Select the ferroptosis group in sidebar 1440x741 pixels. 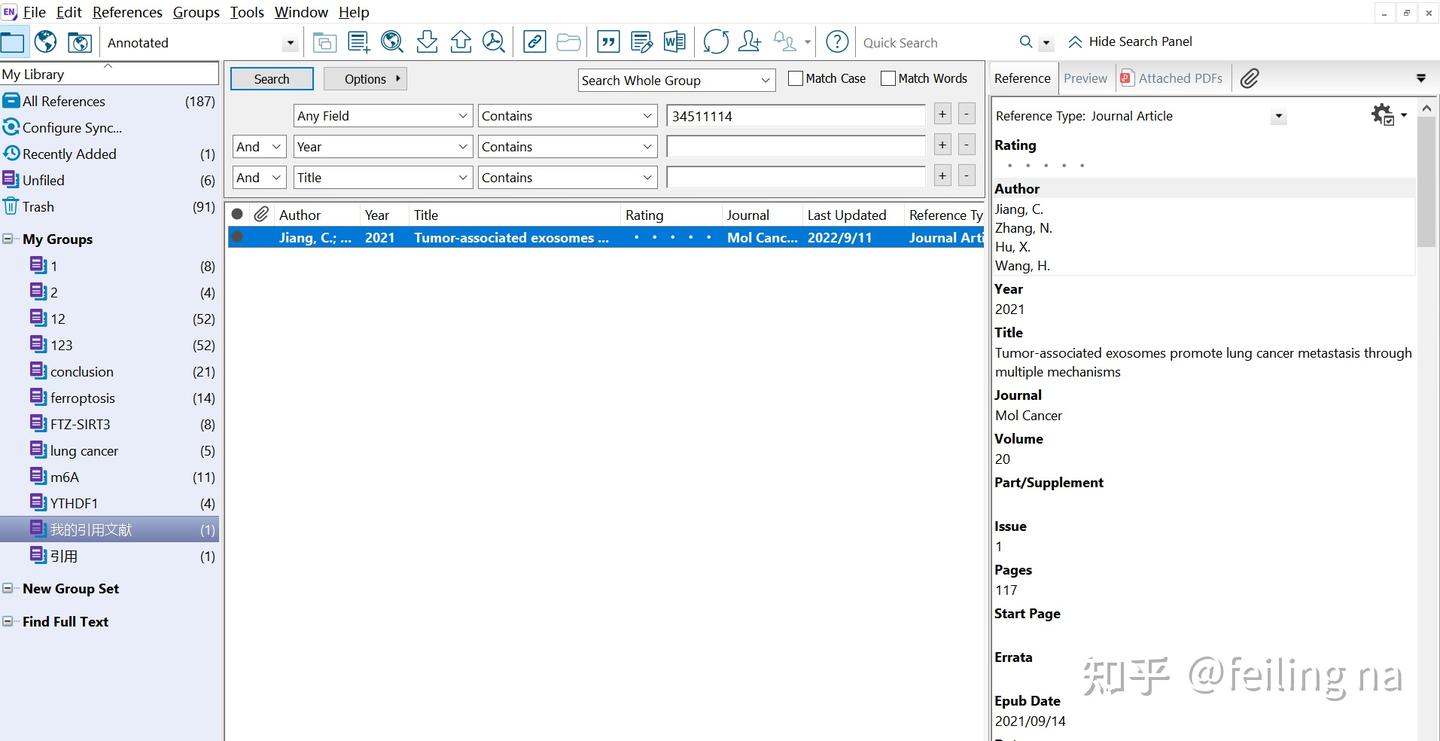(x=82, y=398)
